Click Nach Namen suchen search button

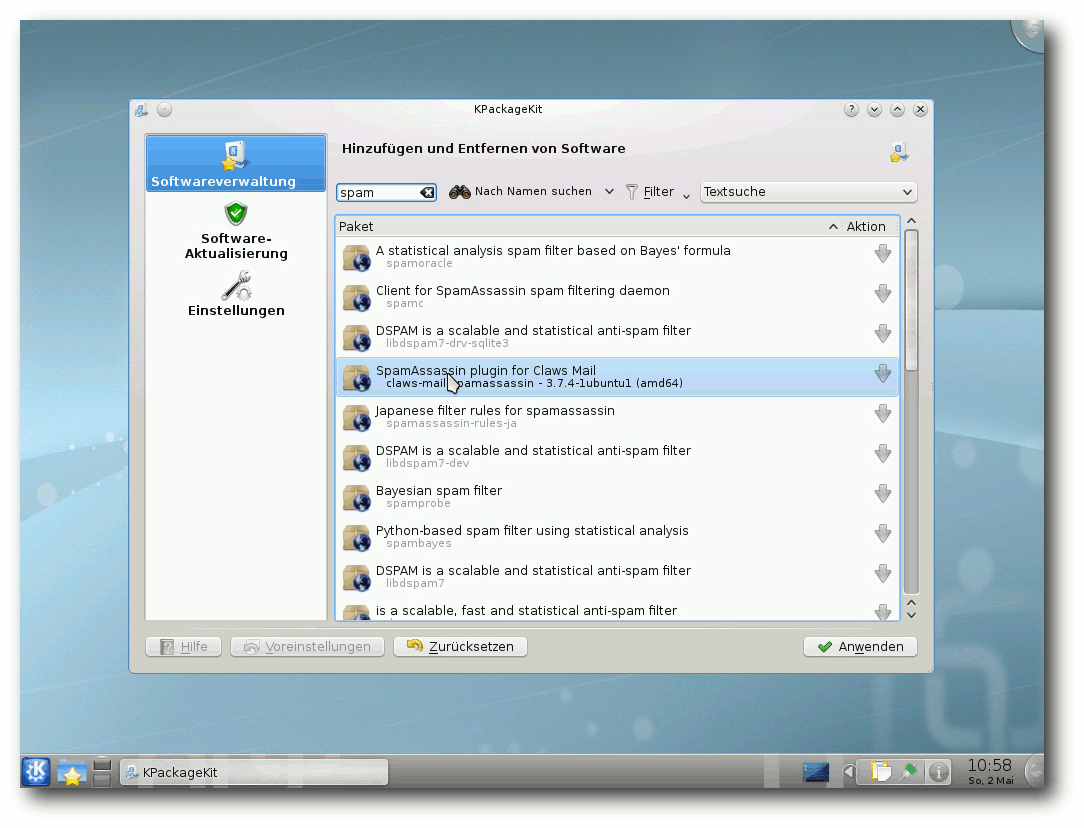(x=520, y=191)
